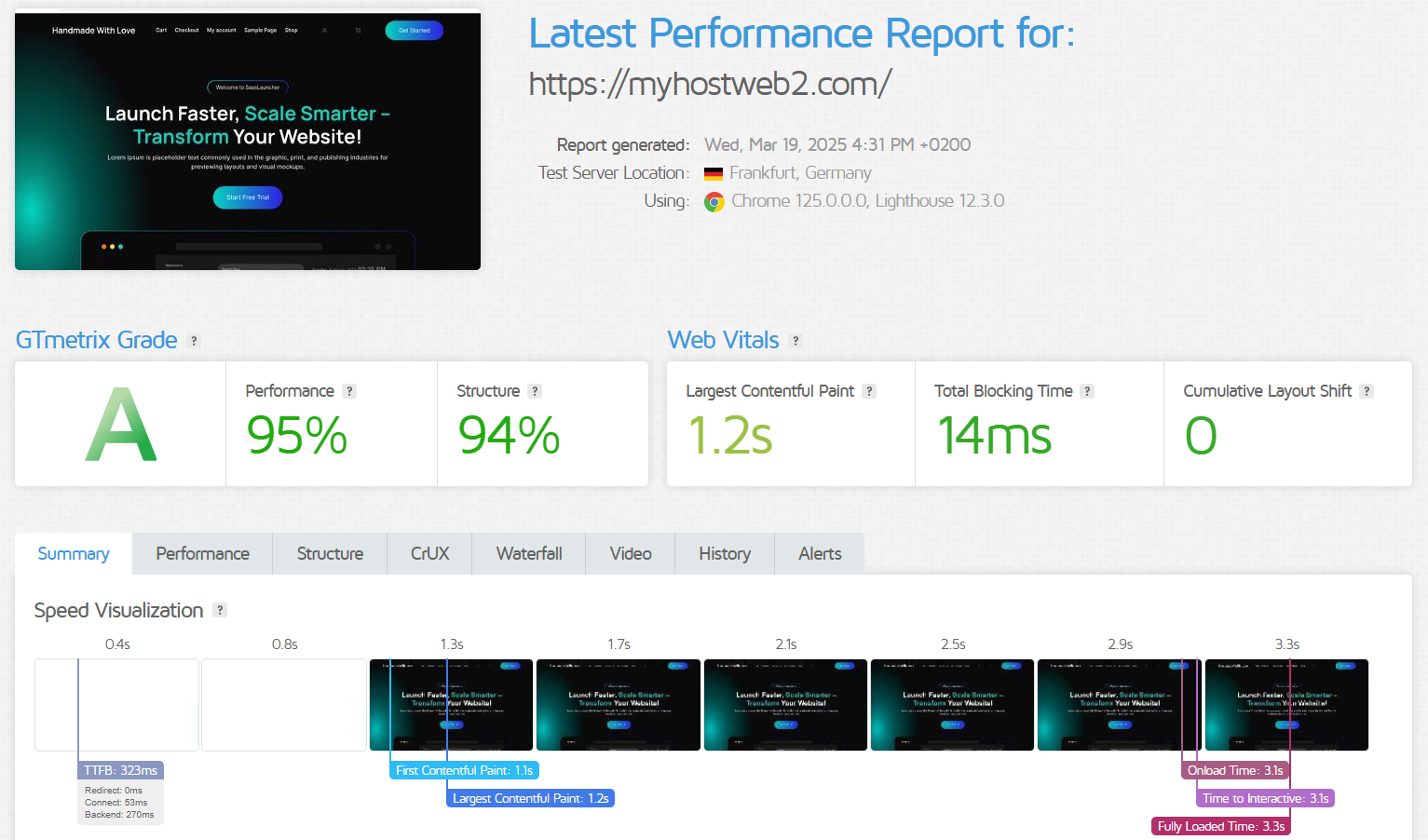Image resolution: width=1428 pixels, height=840 pixels.
Task: Click the Redirect: 0ms detail
Action: click(x=114, y=791)
